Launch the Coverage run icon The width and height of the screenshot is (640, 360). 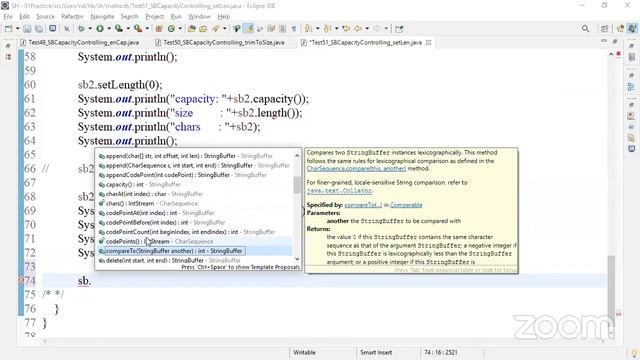(x=119, y=29)
